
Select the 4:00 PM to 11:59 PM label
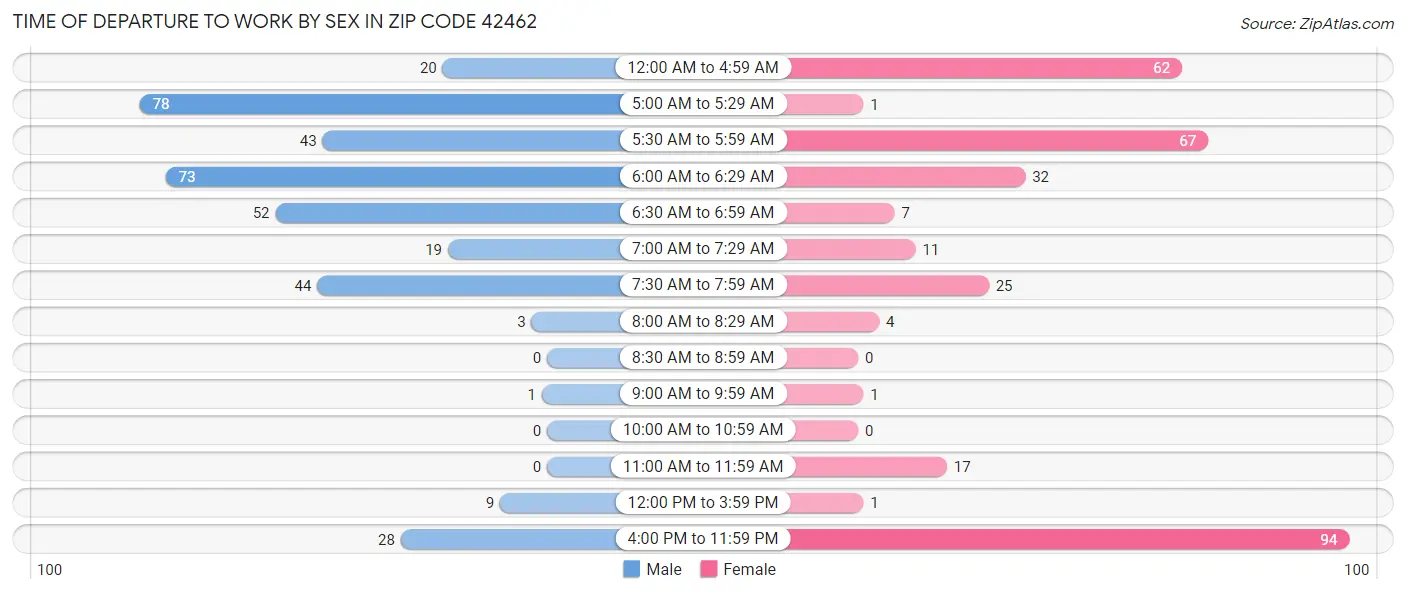point(703,540)
